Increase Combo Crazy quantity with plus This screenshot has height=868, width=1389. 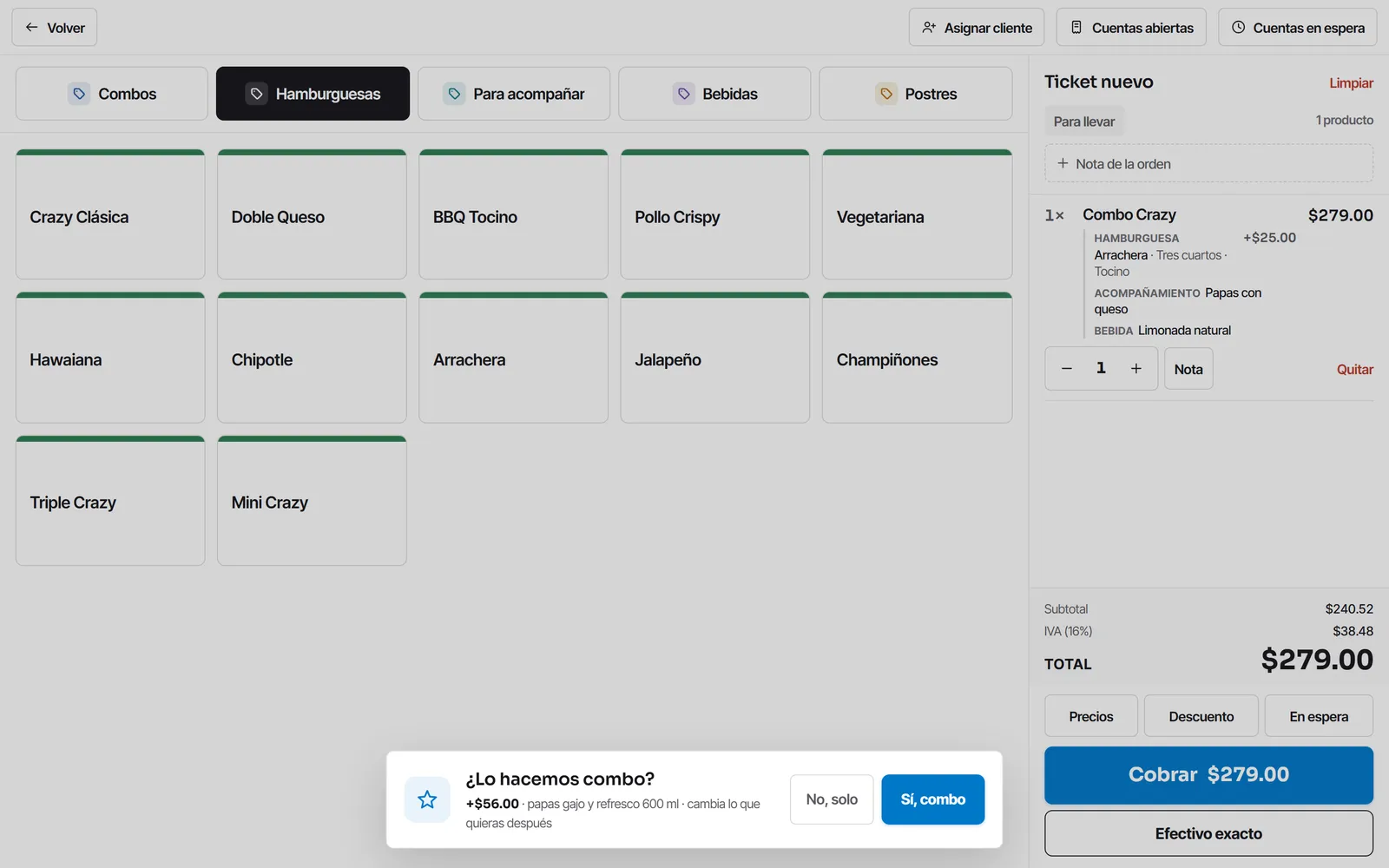[1136, 369]
